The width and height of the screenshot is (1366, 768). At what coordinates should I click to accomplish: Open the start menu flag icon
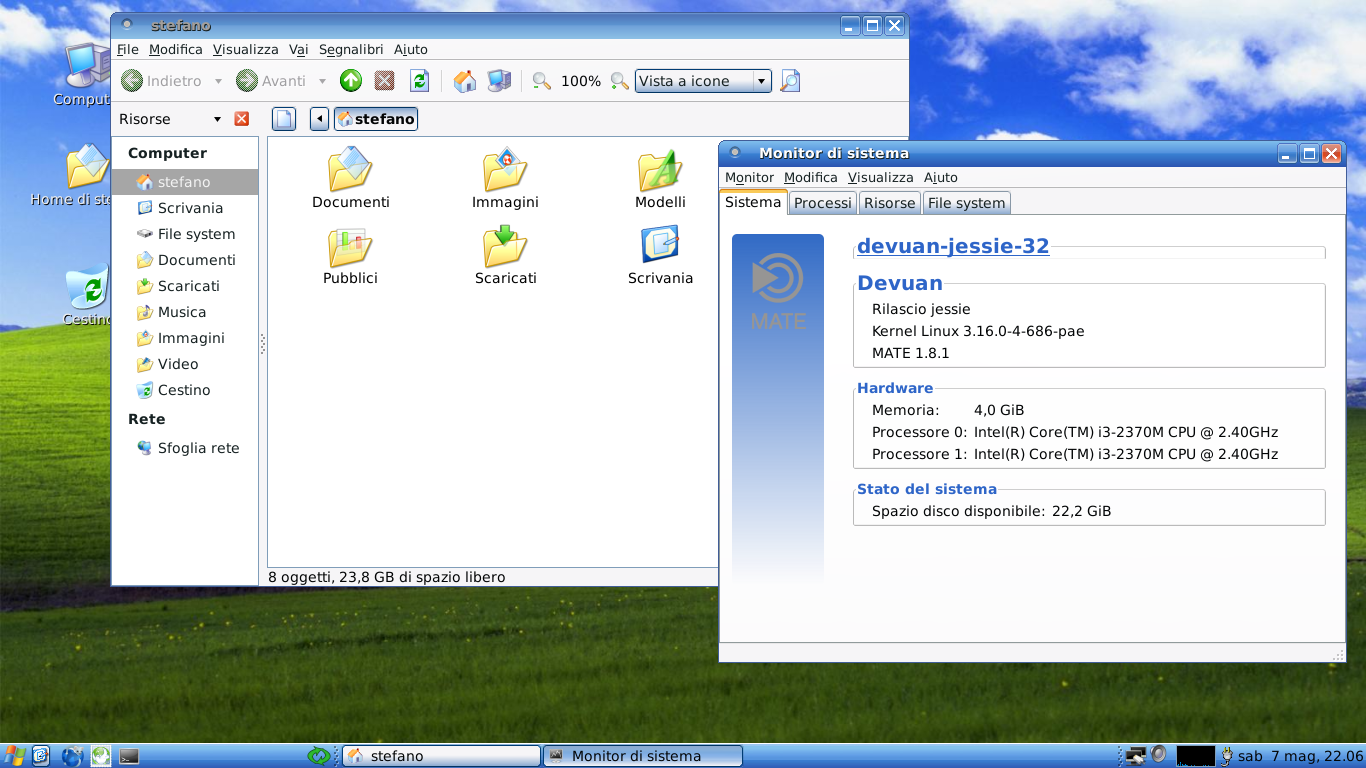pyautogui.click(x=13, y=756)
